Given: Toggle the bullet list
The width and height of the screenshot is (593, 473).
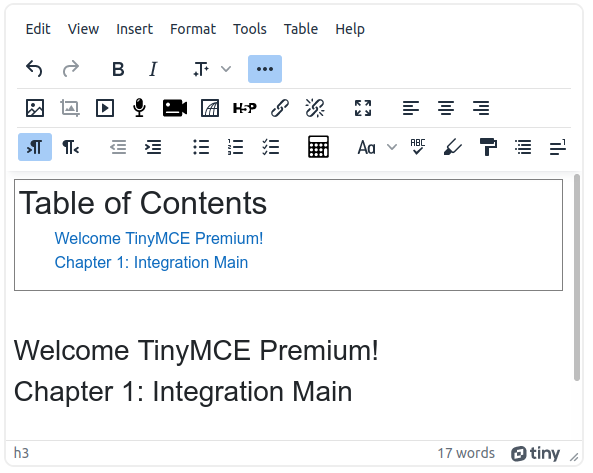Looking at the screenshot, I should (x=201, y=147).
